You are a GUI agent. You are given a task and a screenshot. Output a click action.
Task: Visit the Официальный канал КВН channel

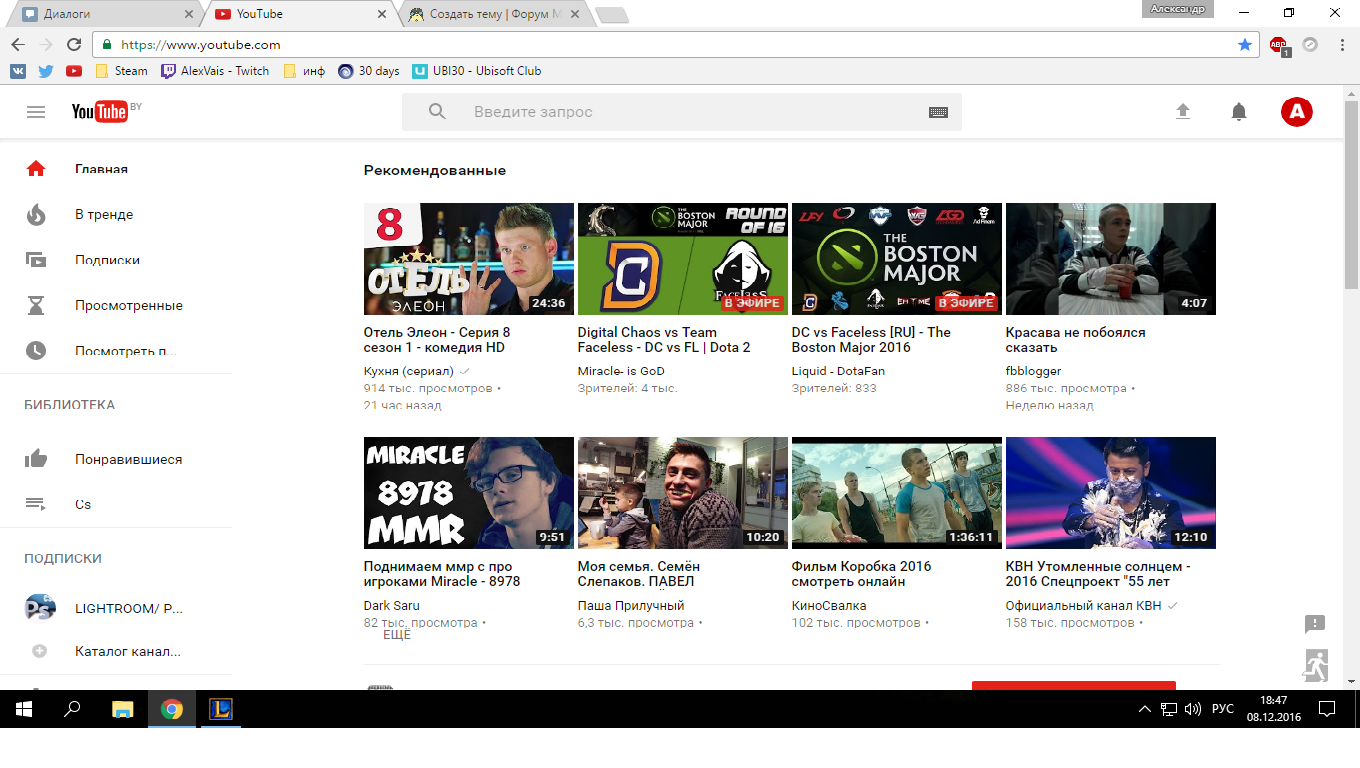[x=1084, y=605]
